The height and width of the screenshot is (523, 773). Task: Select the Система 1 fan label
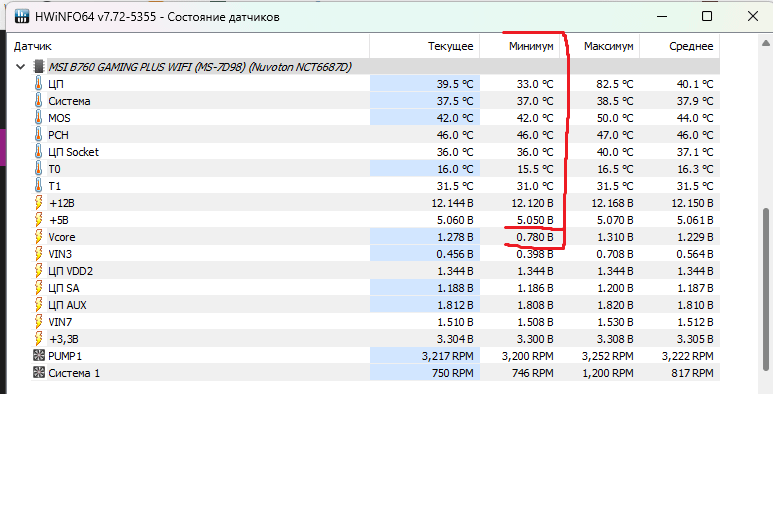tap(74, 373)
